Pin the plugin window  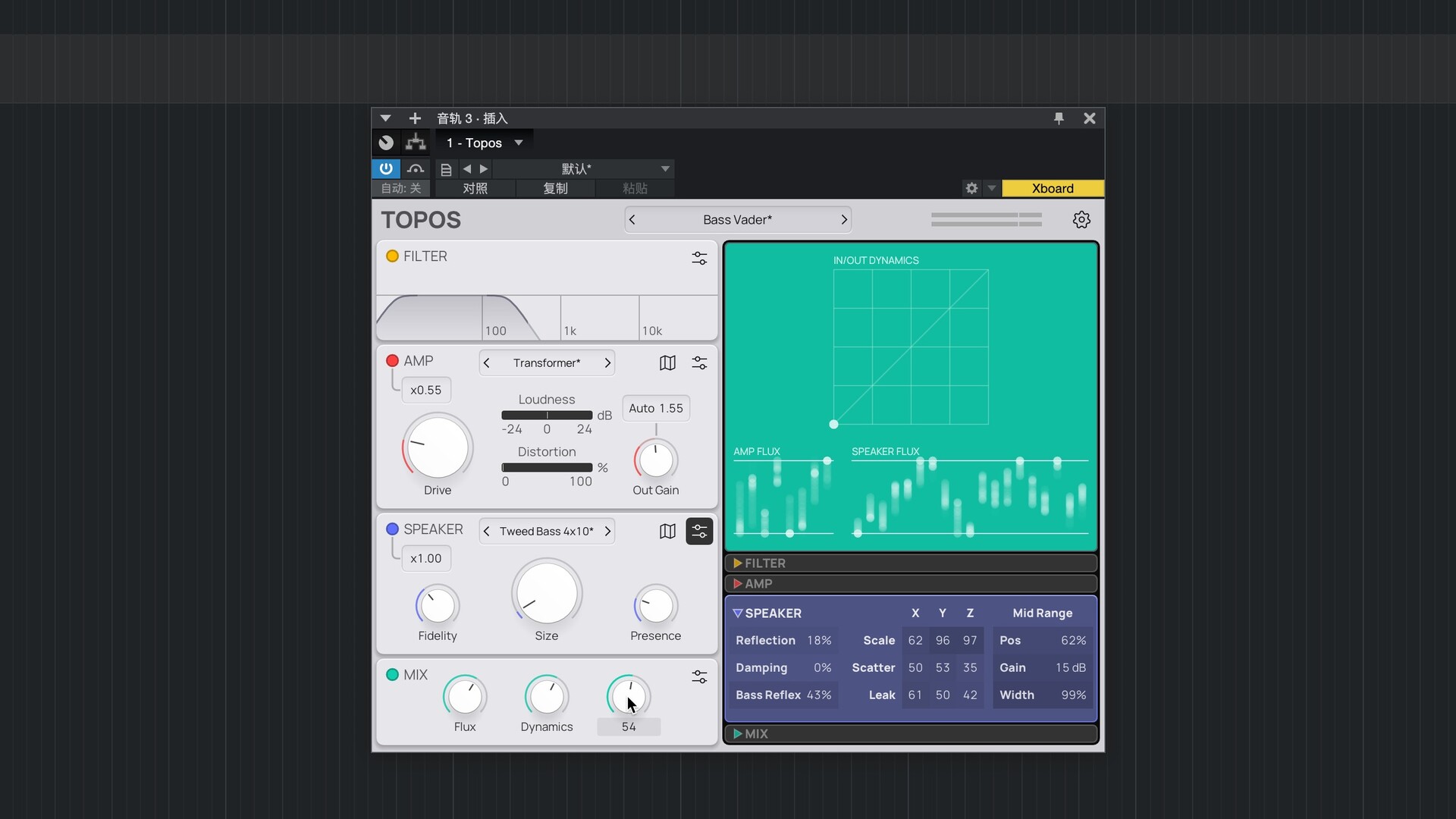click(x=1059, y=118)
